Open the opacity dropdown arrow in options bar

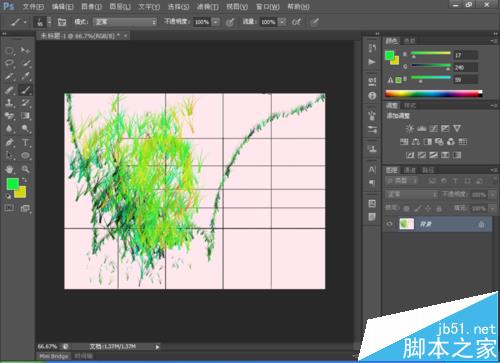pyautogui.click(x=216, y=22)
